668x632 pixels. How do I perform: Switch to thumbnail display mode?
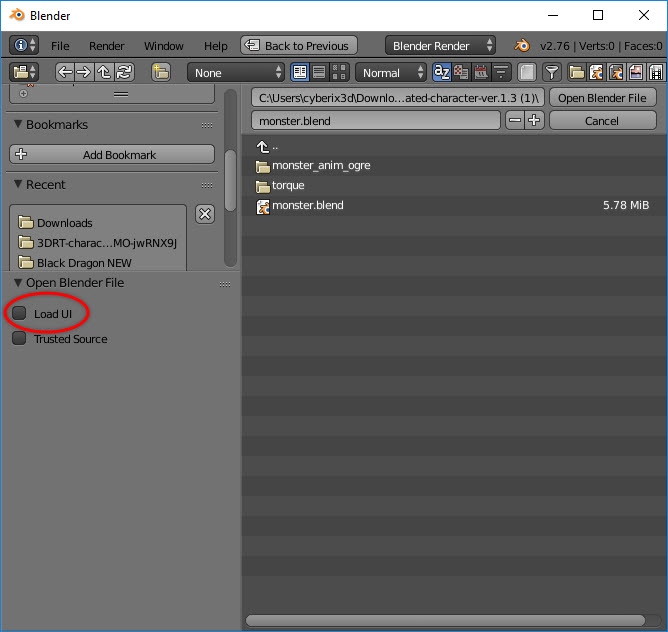(339, 72)
